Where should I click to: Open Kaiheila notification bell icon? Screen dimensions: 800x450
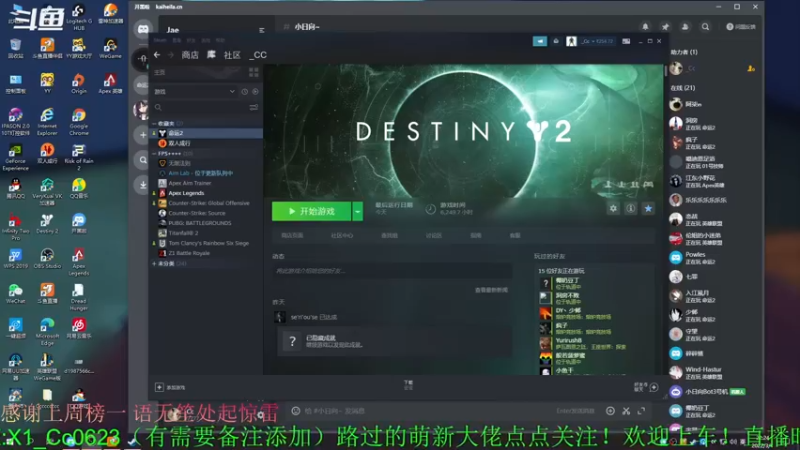645,27
